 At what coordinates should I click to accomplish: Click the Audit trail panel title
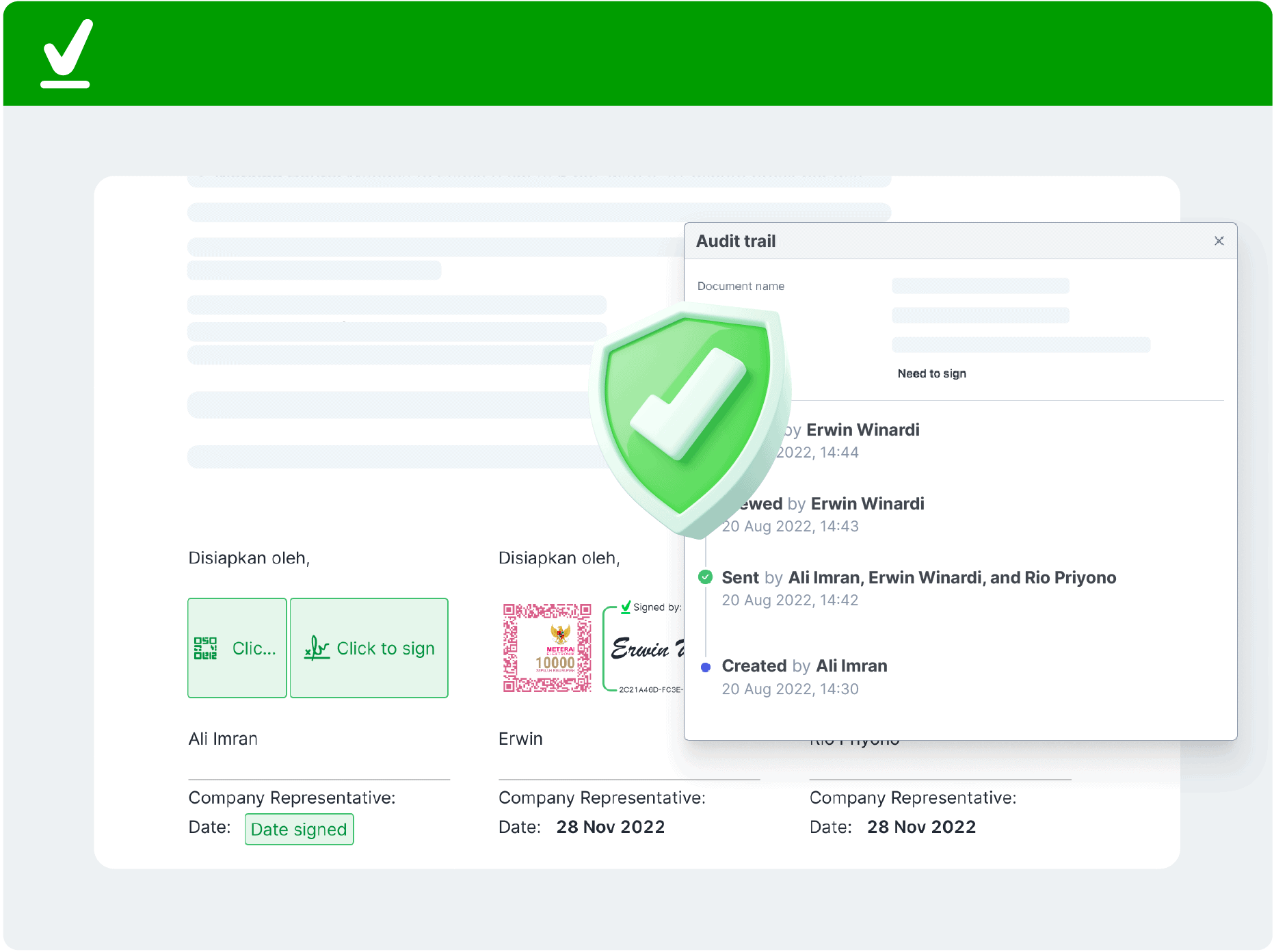(736, 241)
